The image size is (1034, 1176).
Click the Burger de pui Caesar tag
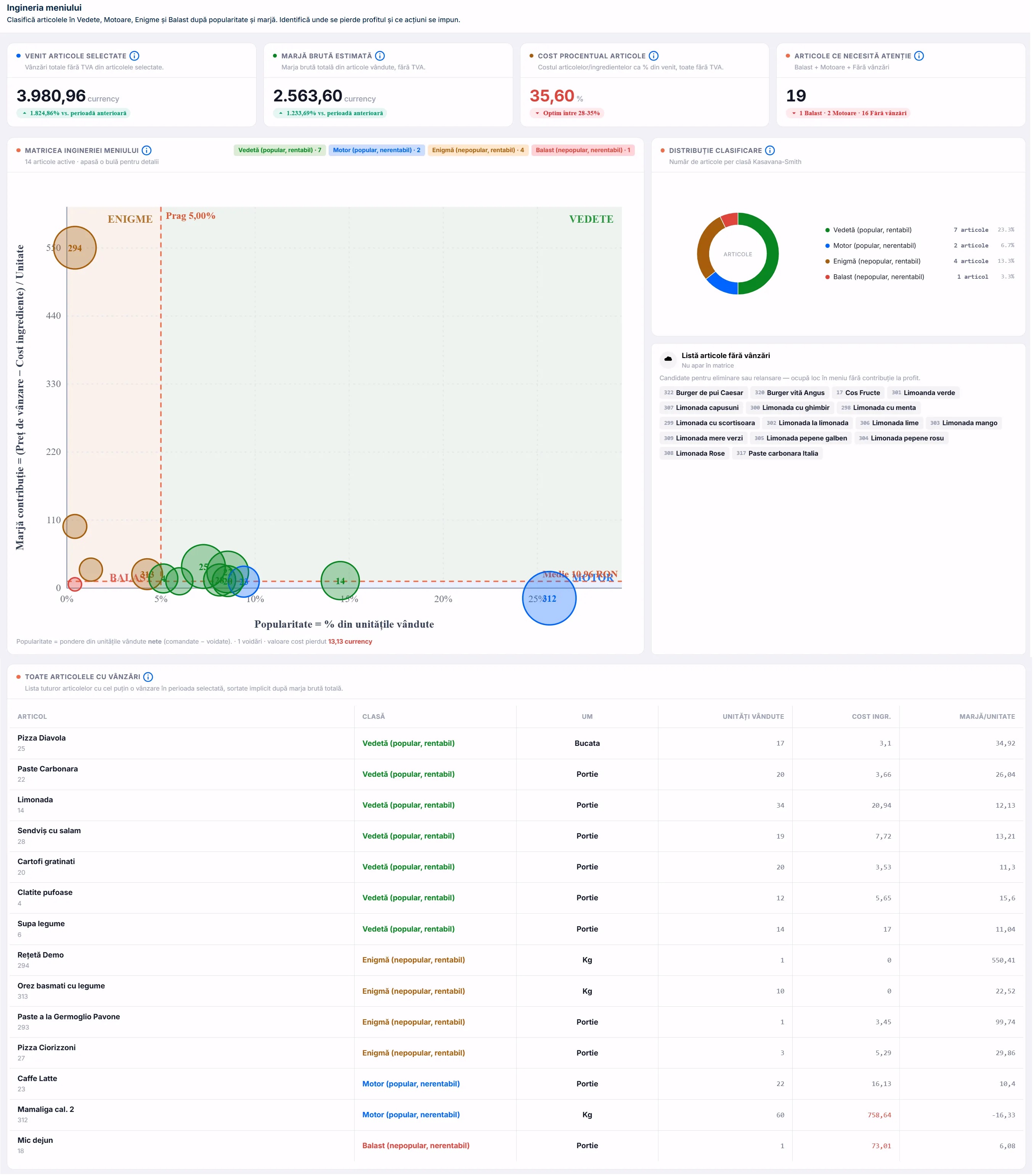pyautogui.click(x=703, y=393)
